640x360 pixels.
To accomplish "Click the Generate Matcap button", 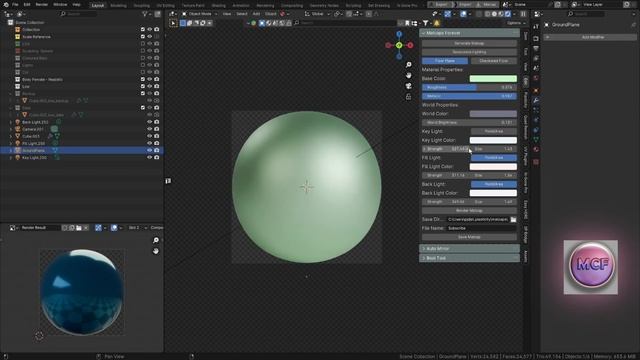I will click(x=469, y=43).
